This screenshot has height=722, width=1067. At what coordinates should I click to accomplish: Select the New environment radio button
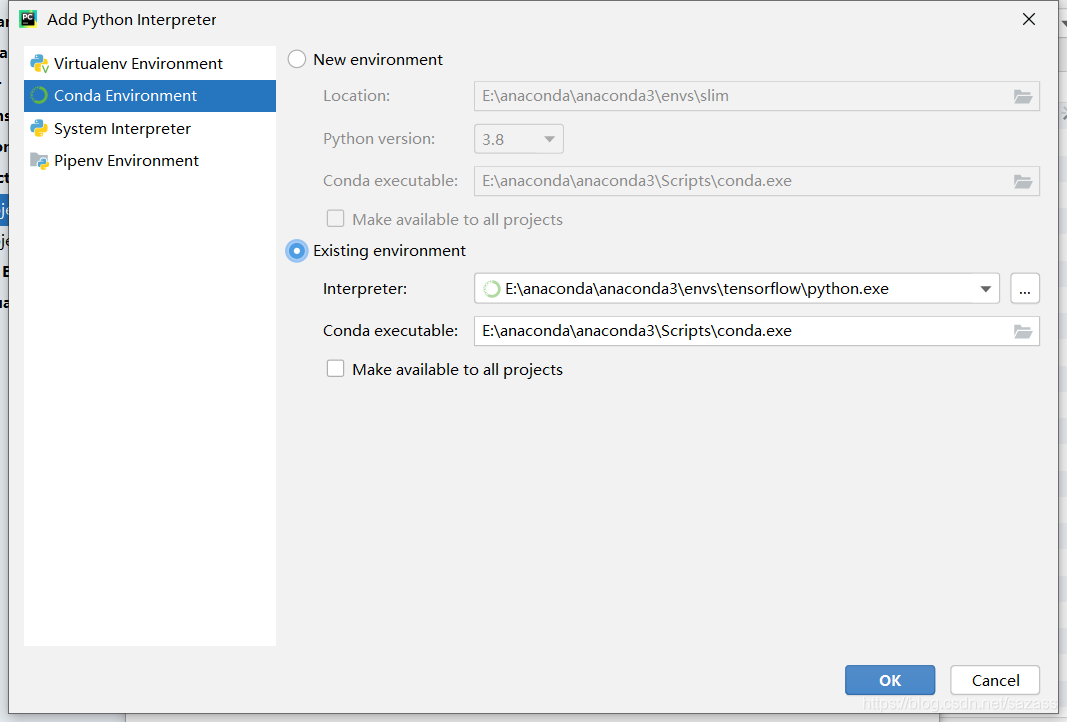click(x=297, y=59)
